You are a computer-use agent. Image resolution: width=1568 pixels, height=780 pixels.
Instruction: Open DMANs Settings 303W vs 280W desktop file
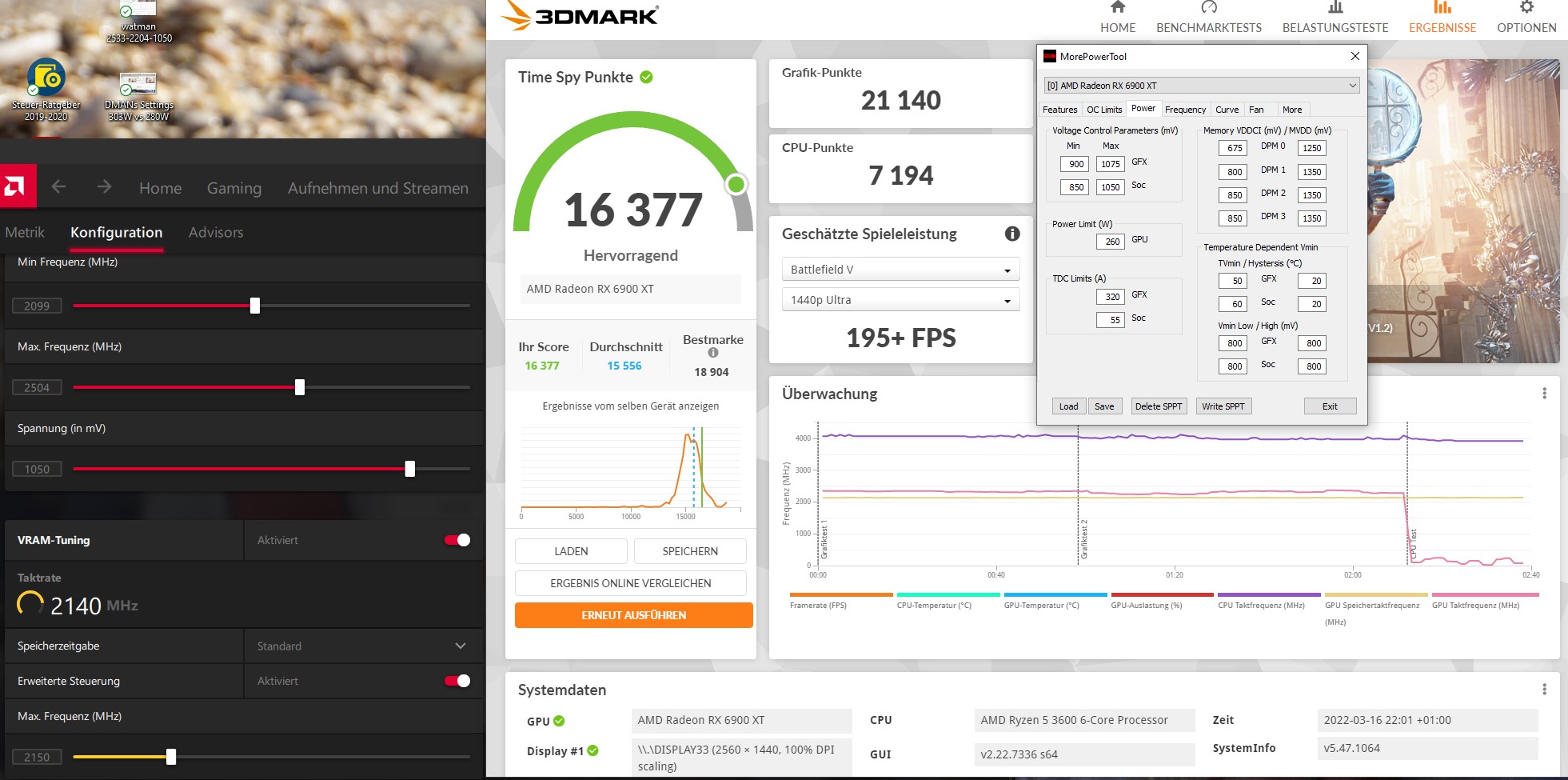click(139, 96)
